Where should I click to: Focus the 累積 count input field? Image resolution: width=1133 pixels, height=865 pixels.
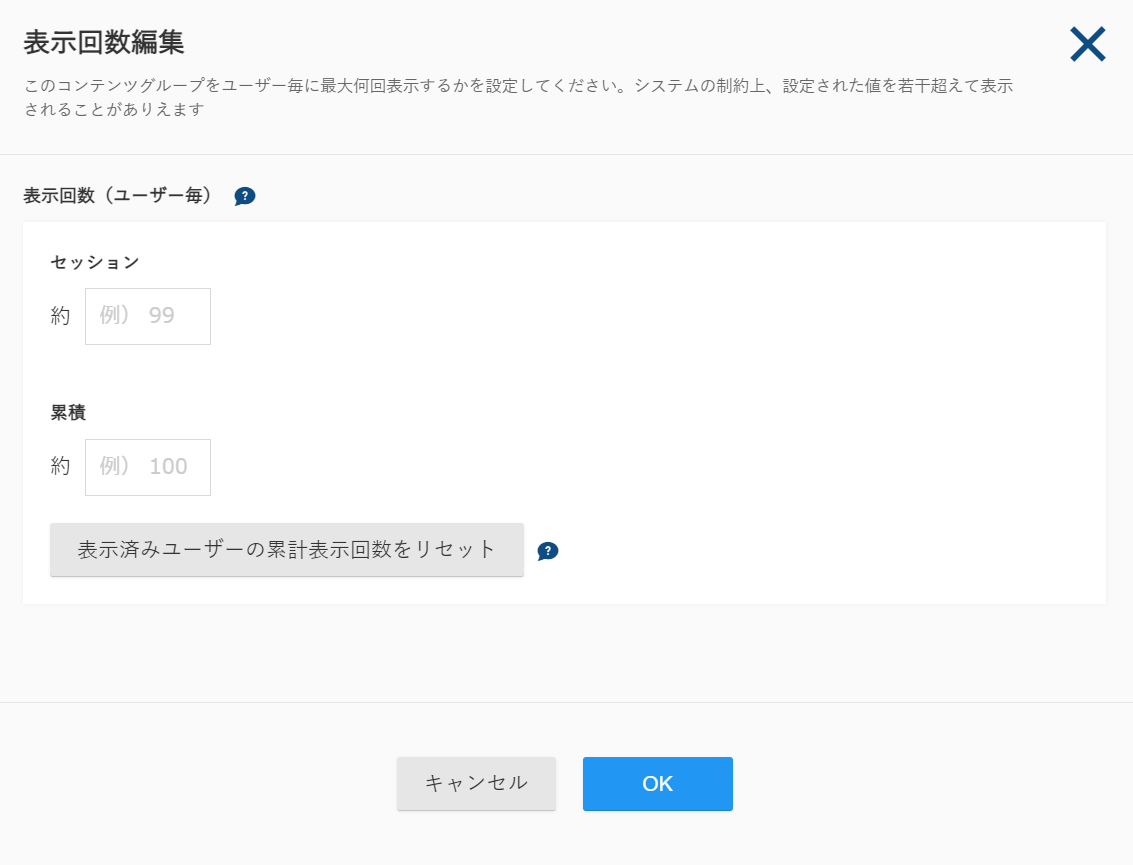(148, 468)
